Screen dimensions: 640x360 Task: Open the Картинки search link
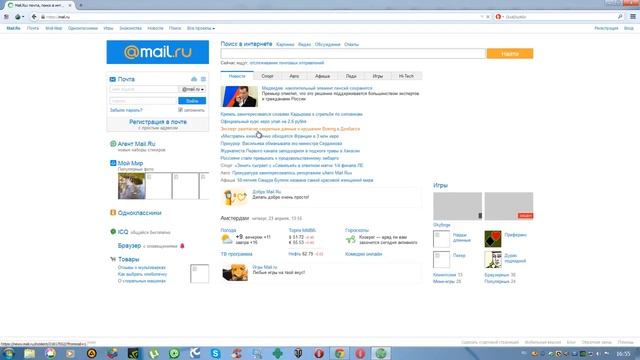click(x=285, y=44)
